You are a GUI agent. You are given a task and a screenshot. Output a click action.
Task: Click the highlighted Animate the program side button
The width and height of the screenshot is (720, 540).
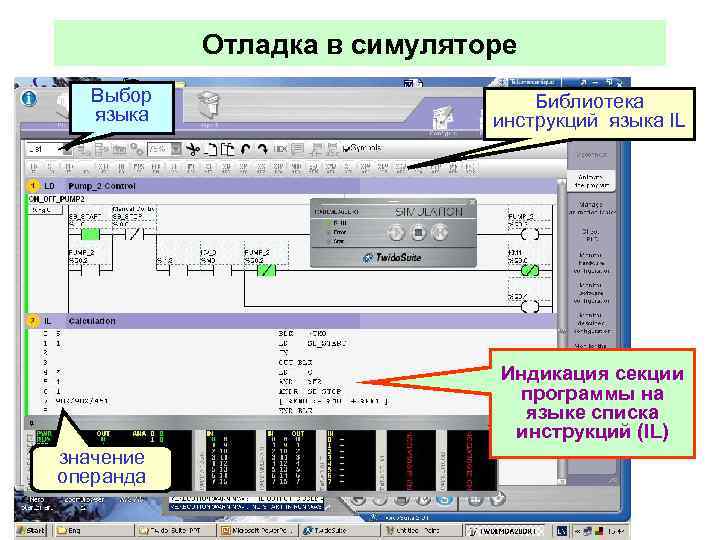pos(591,181)
